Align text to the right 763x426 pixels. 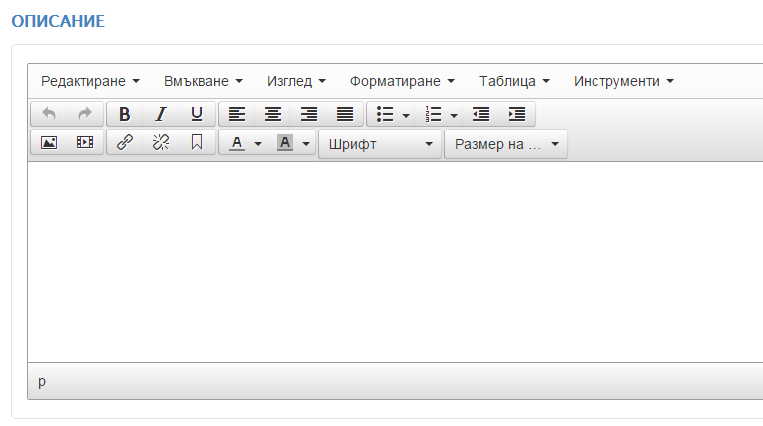(309, 114)
